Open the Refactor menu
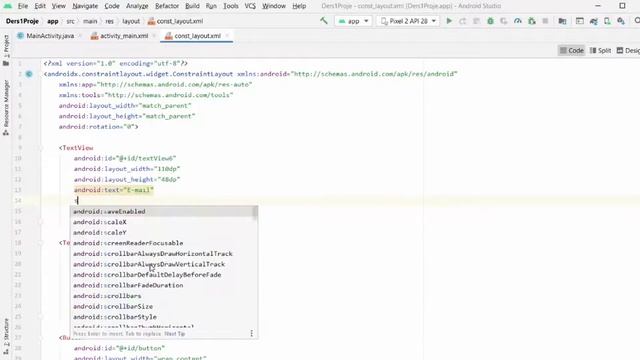The width and height of the screenshot is (640, 360). [x=167, y=6]
